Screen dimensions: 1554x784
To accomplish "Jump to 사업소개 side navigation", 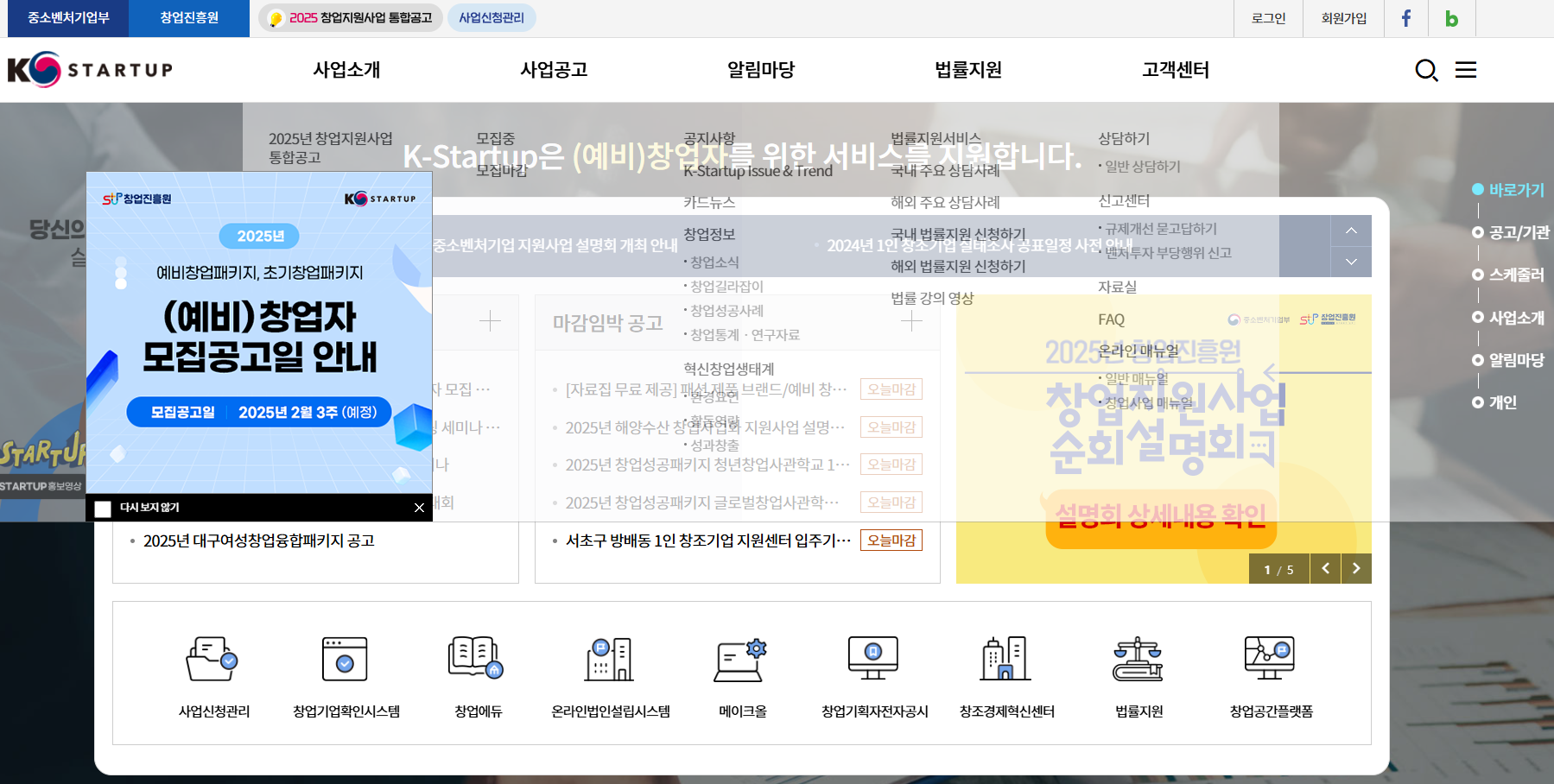I will click(x=1508, y=318).
